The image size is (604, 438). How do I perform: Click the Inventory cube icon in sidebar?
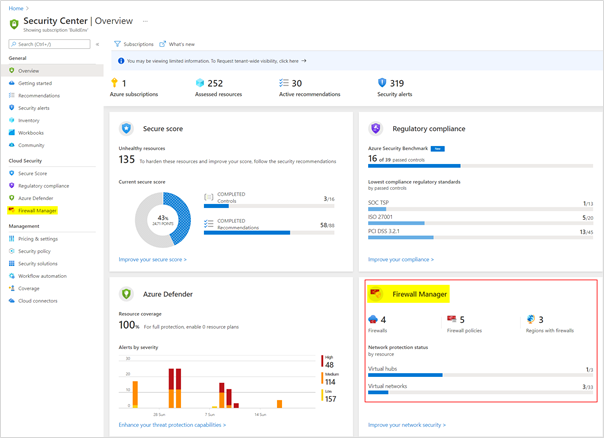click(x=12, y=120)
